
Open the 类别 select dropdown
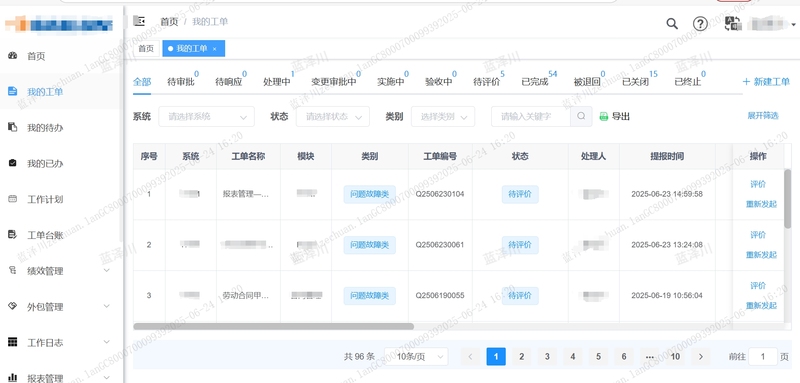pos(443,116)
